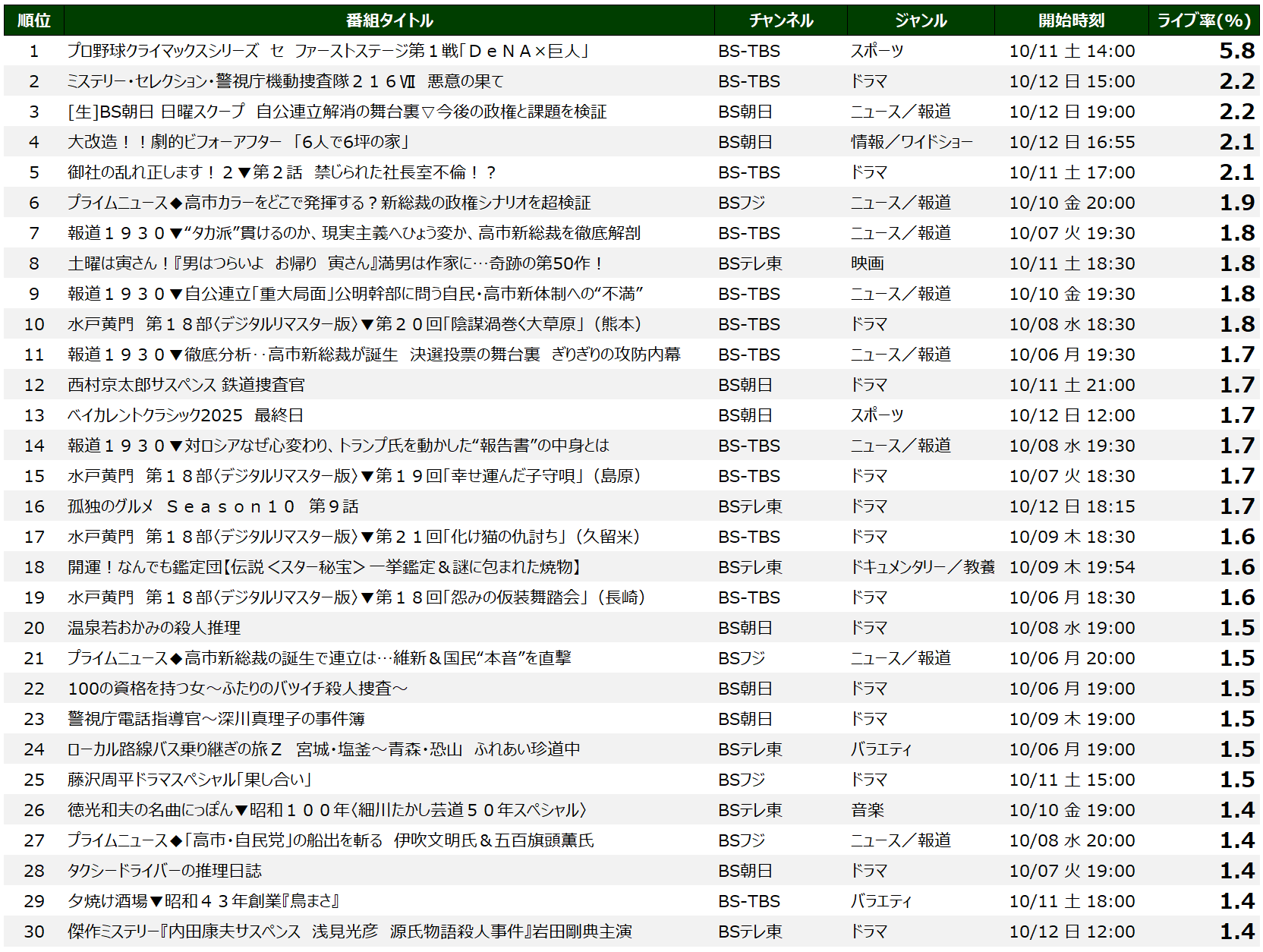Select the 音楽 genre cell
This screenshot has height=952, width=1263.
(868, 810)
